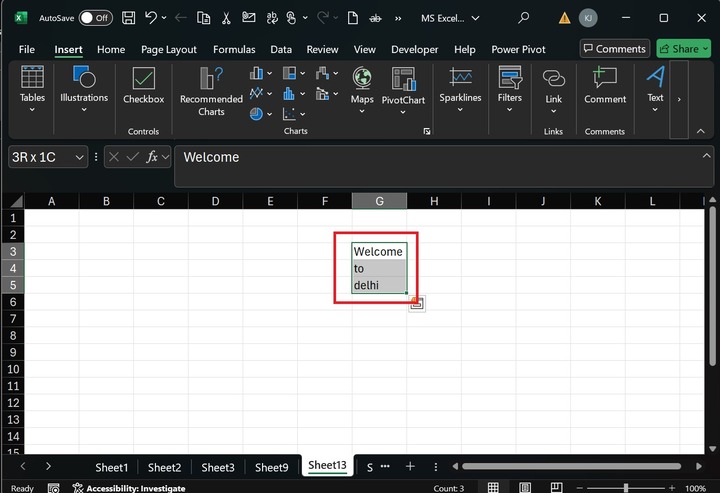
Task: Open the Name Box dropdown arrow
Action: coord(80,157)
